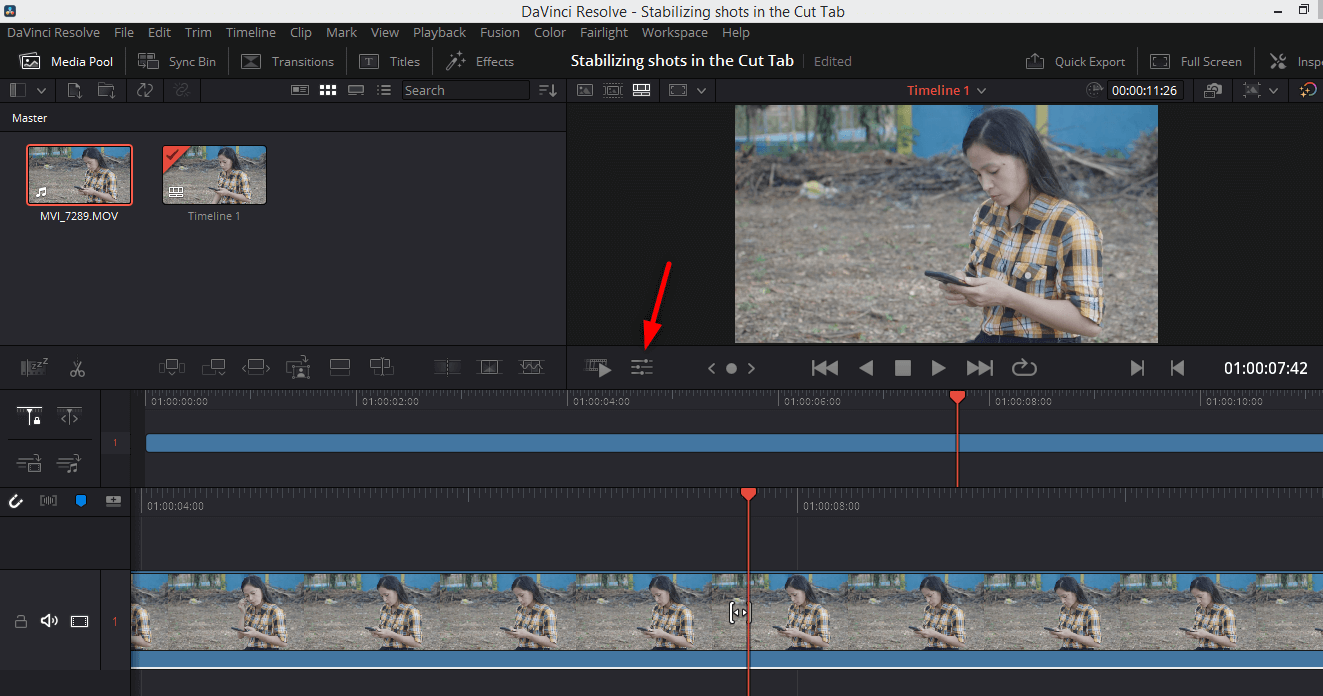Apply a dissolve transition icon
This screenshot has width=1323, height=696.
click(489, 367)
